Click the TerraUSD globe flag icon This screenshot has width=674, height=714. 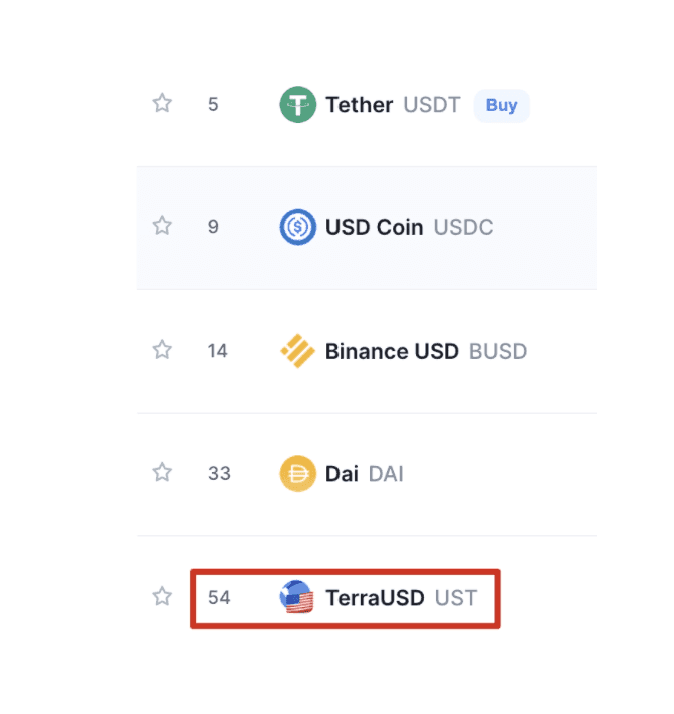297,598
